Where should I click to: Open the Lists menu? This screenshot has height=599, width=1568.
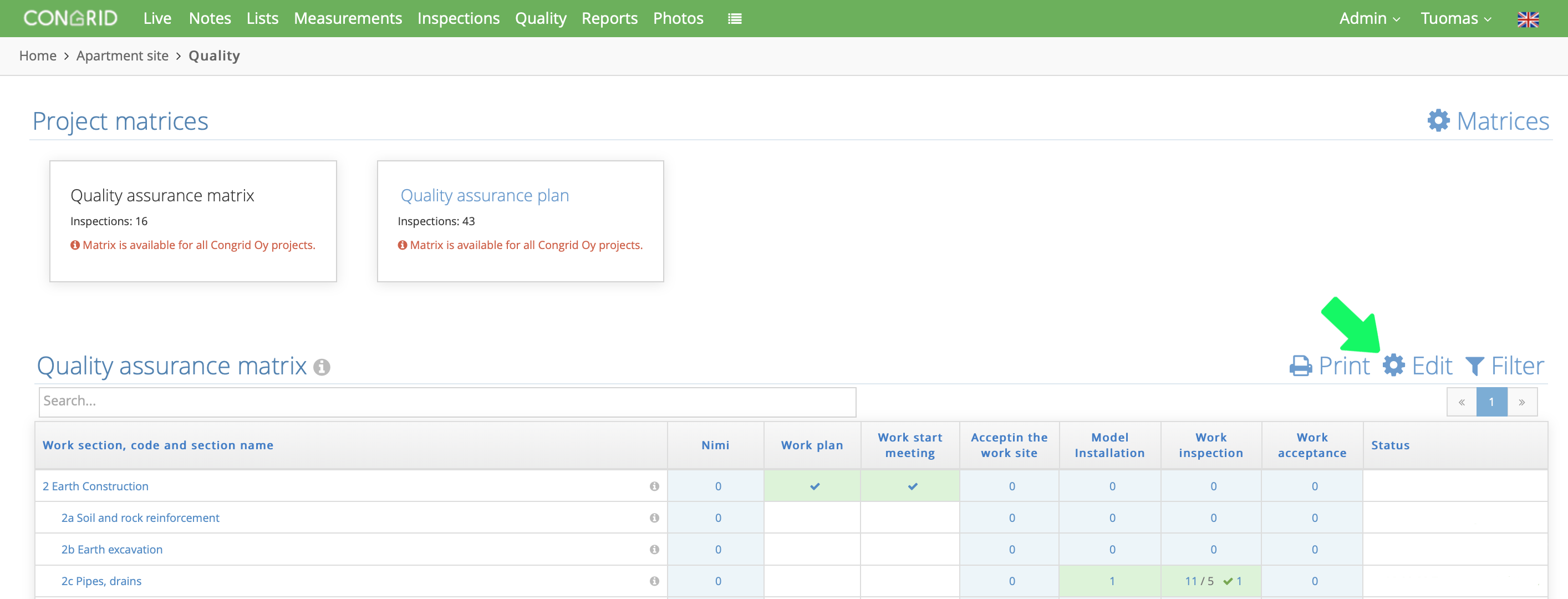point(262,18)
